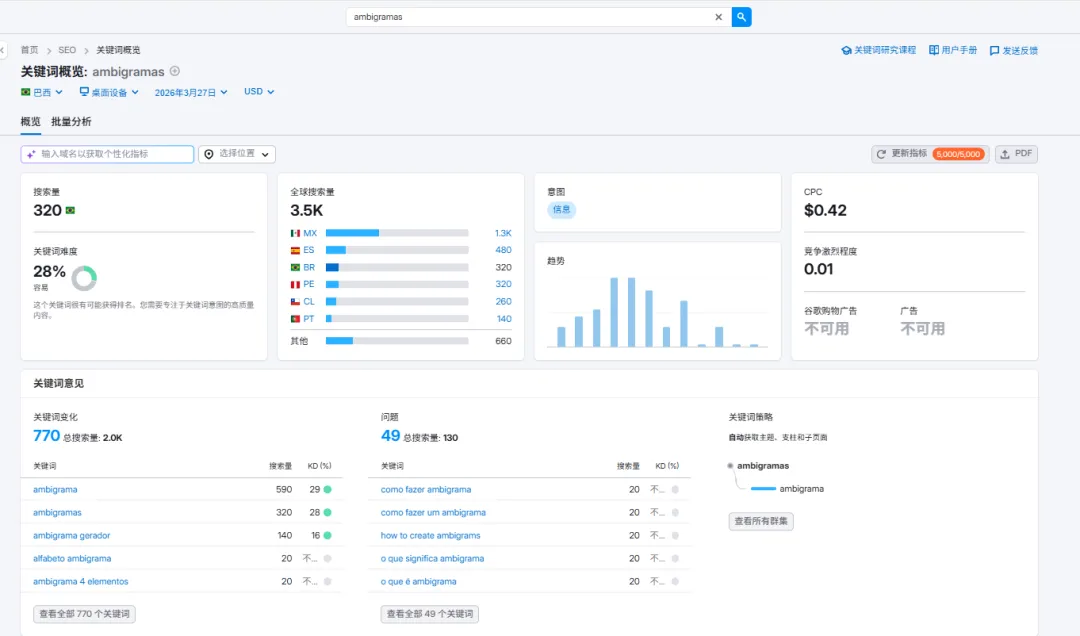The width and height of the screenshot is (1080, 636).
Task: Switch to the 概览 tab
Action: (30, 121)
